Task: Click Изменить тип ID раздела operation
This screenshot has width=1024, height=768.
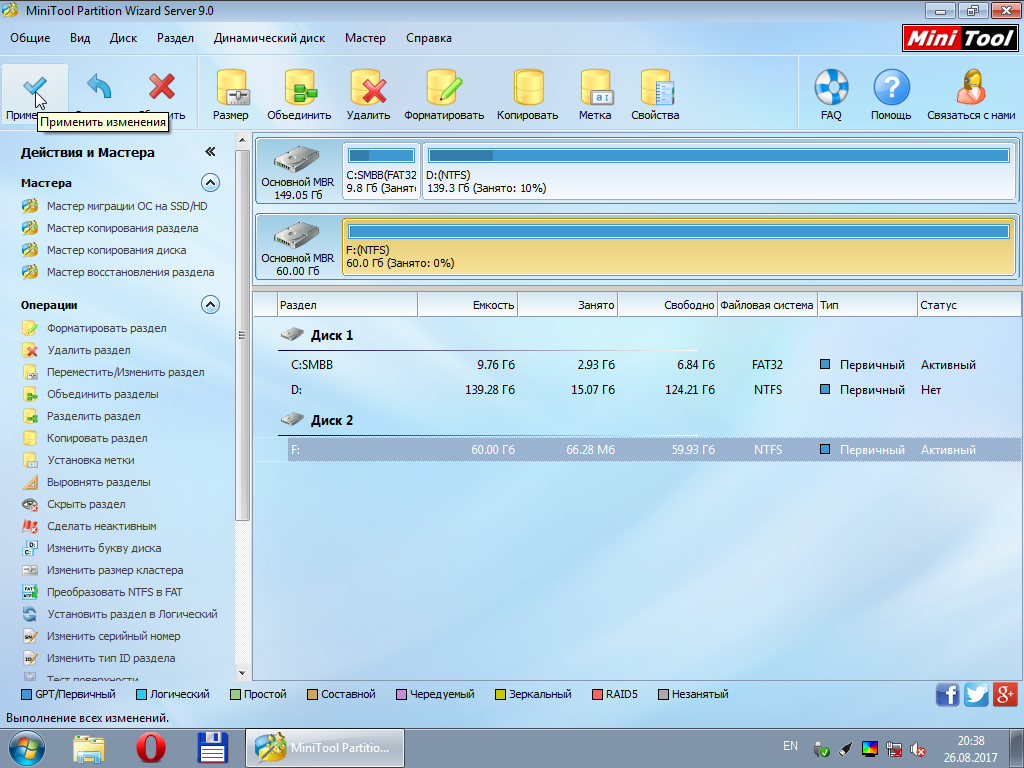Action: tap(99, 658)
